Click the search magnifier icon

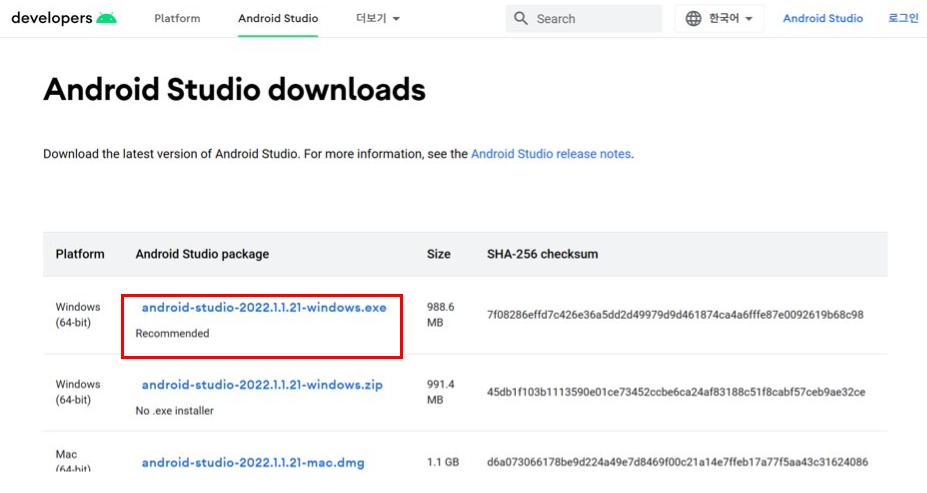[x=521, y=18]
